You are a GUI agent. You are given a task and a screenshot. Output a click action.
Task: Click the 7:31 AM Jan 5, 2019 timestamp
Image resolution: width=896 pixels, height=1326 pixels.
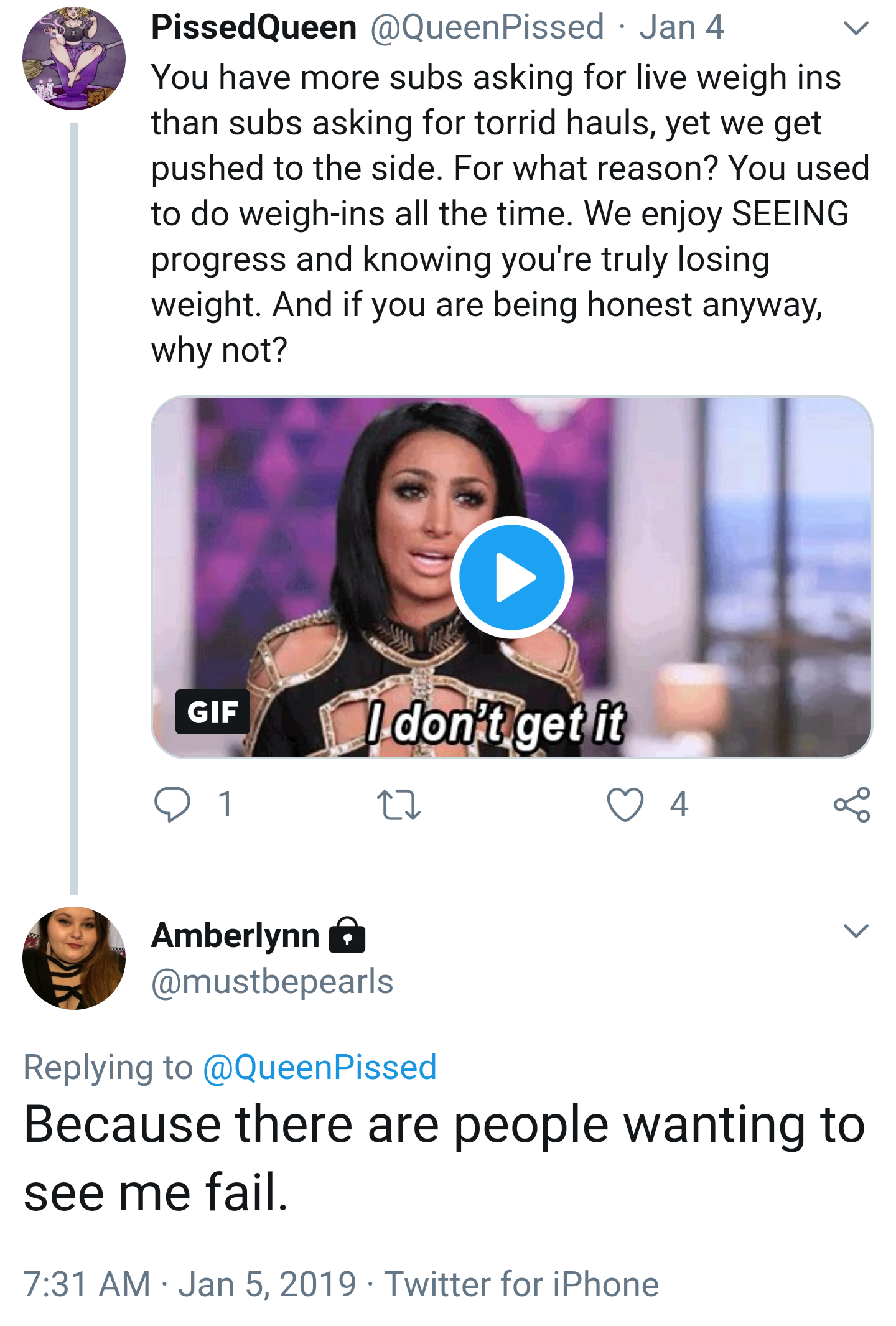pos(190,1284)
